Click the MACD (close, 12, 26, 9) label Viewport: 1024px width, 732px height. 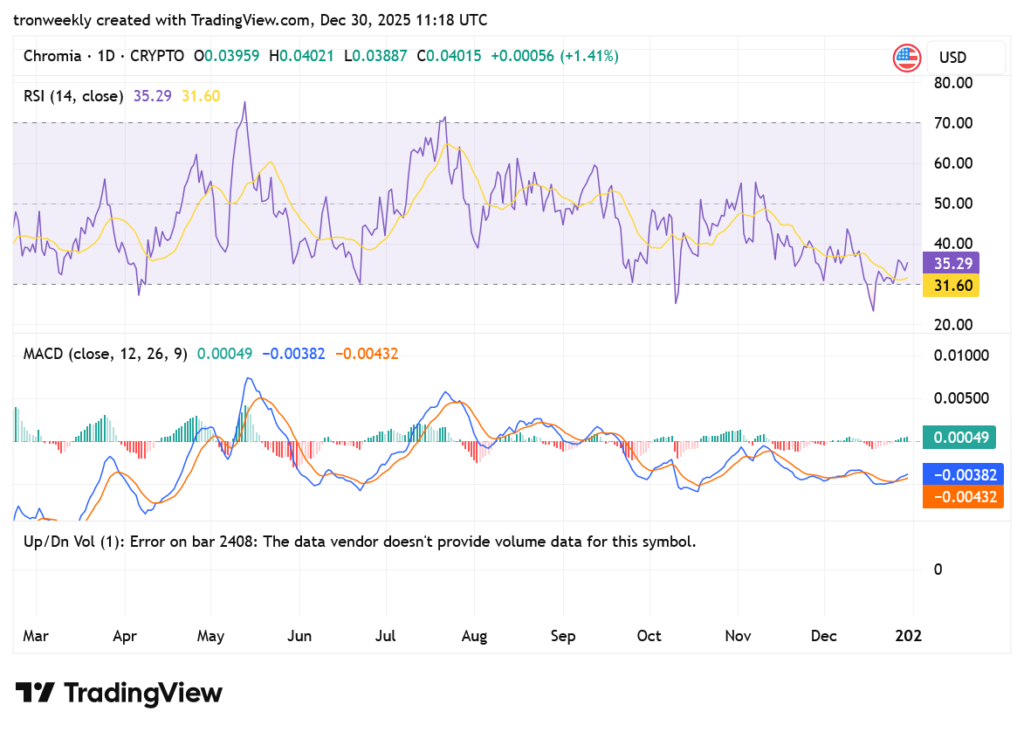(105, 354)
